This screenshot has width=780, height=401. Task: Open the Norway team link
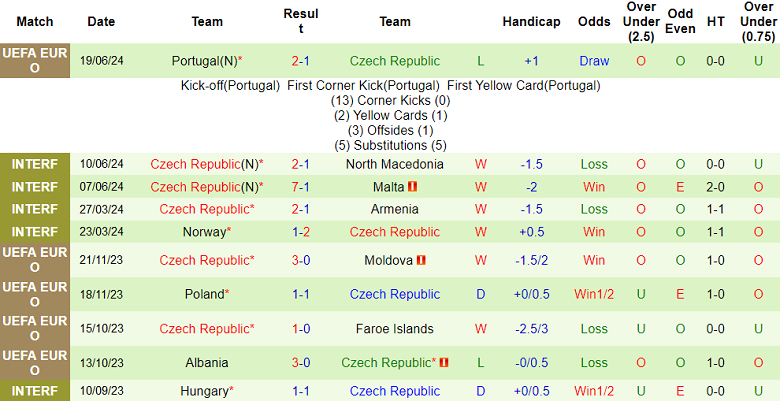click(x=204, y=232)
